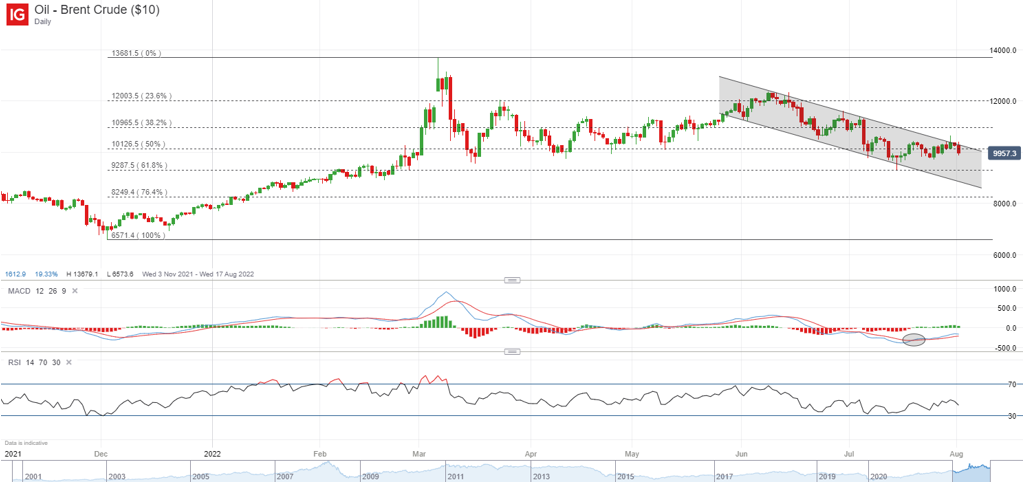The width and height of the screenshot is (1027, 485).
Task: Open RSI 14 70 30 settings label
Action: (33, 361)
